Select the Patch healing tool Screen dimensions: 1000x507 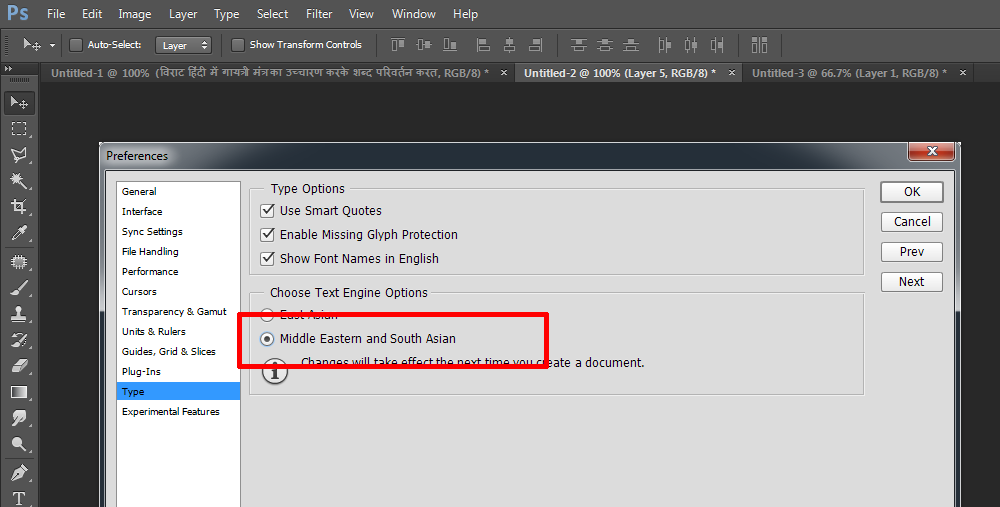pos(19,262)
